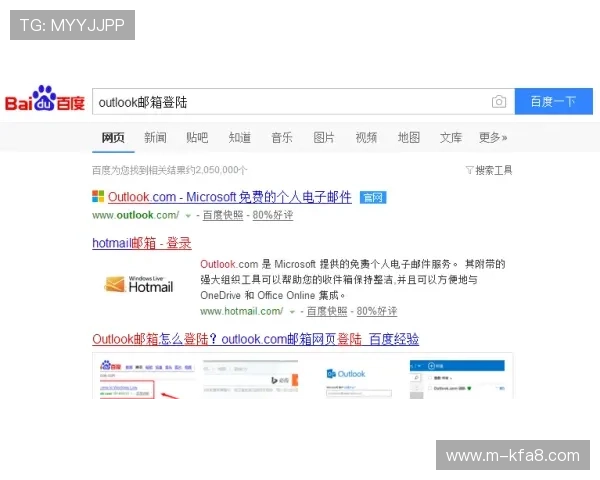
Task: Expand the 更多» menu
Action: [x=493, y=137]
